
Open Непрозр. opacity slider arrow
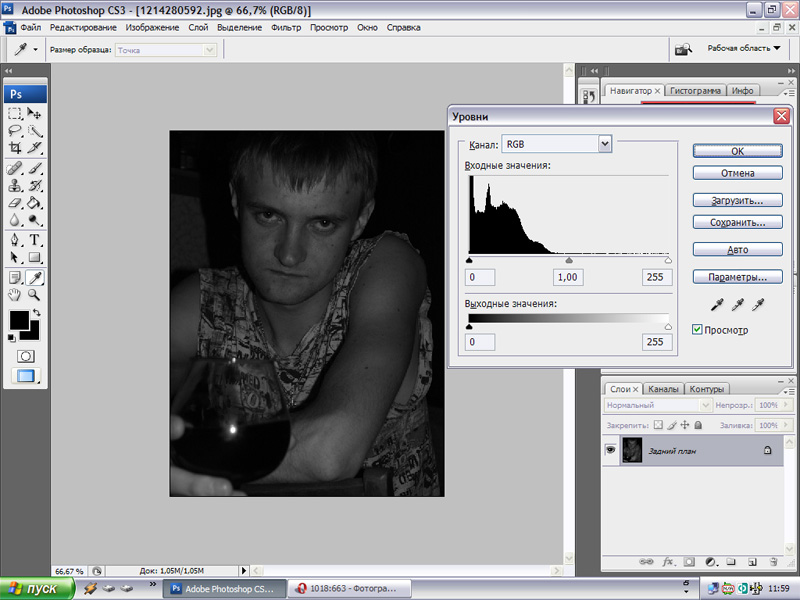(x=786, y=405)
